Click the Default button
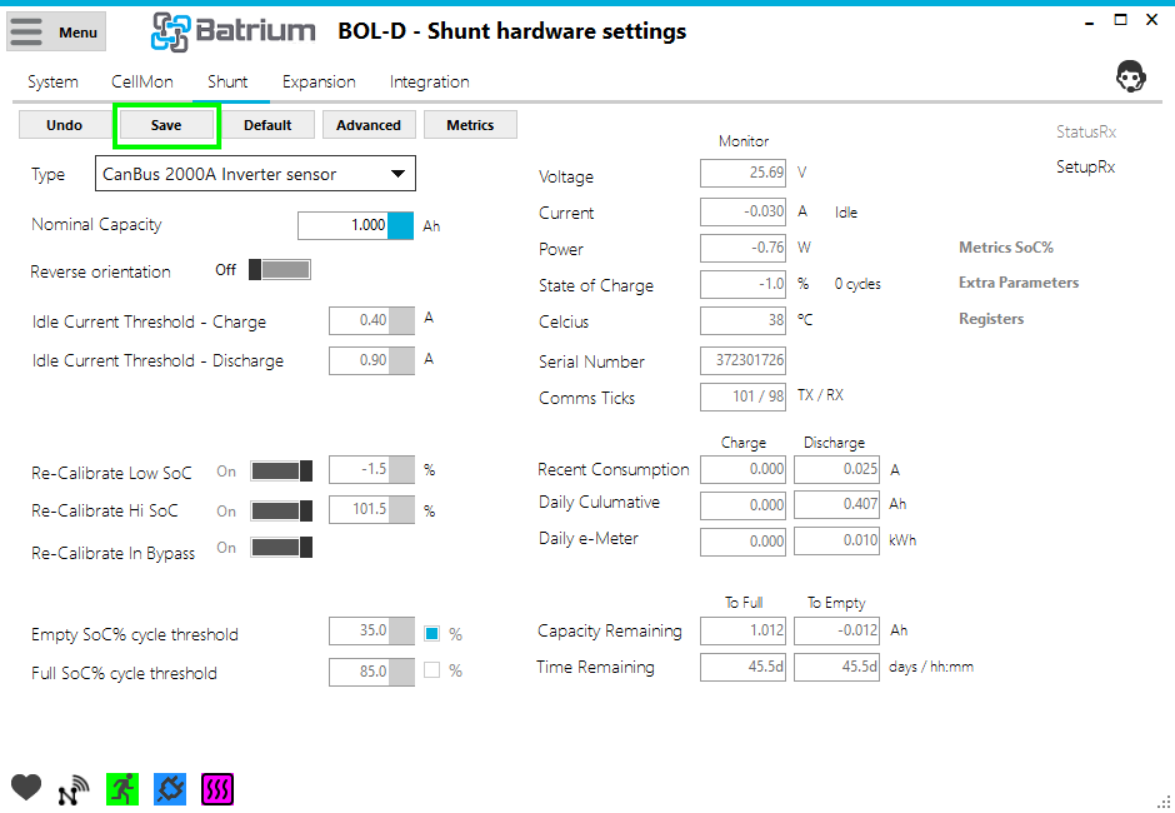 click(268, 125)
